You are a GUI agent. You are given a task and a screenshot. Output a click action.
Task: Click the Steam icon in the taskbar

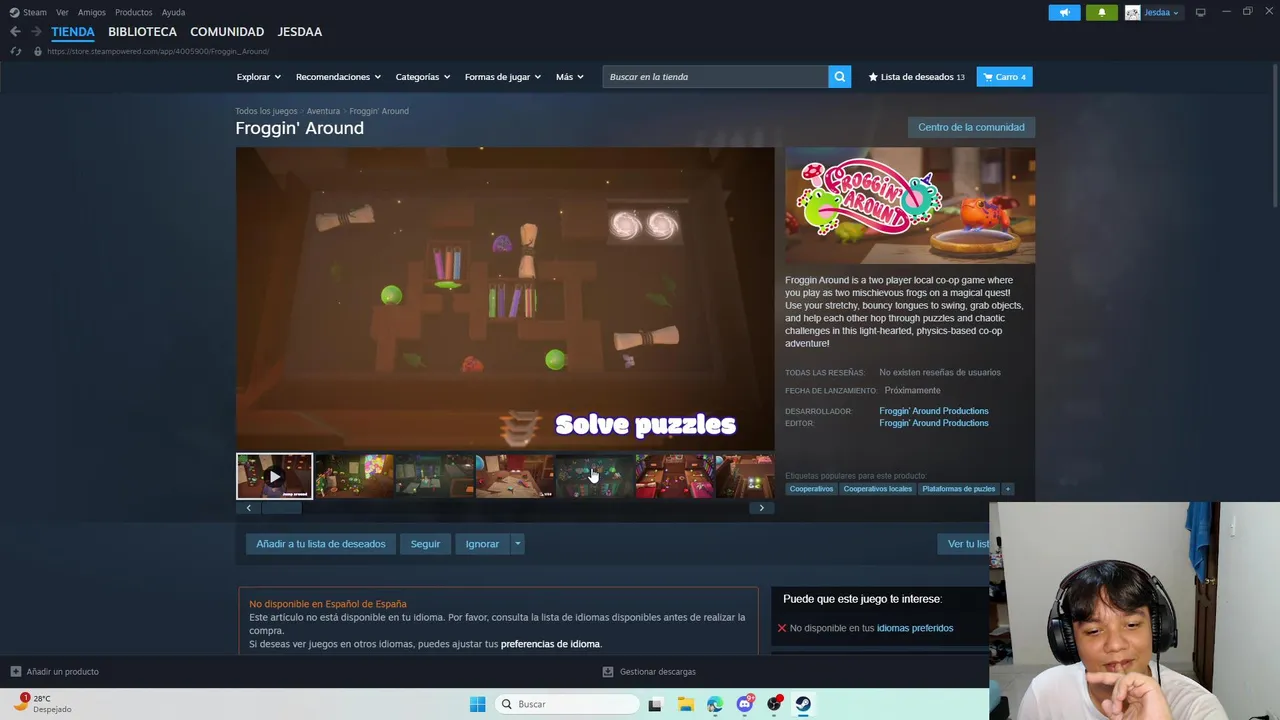click(803, 704)
